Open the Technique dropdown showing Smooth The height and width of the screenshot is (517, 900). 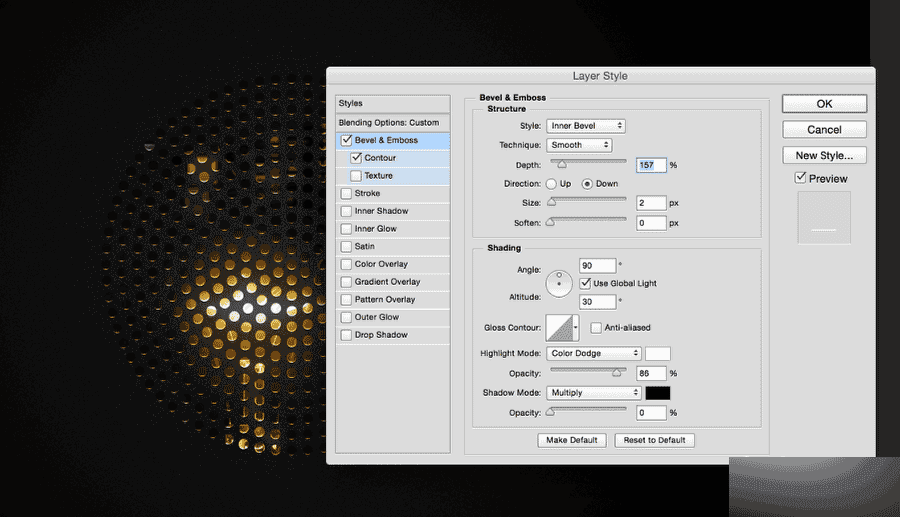click(579, 145)
